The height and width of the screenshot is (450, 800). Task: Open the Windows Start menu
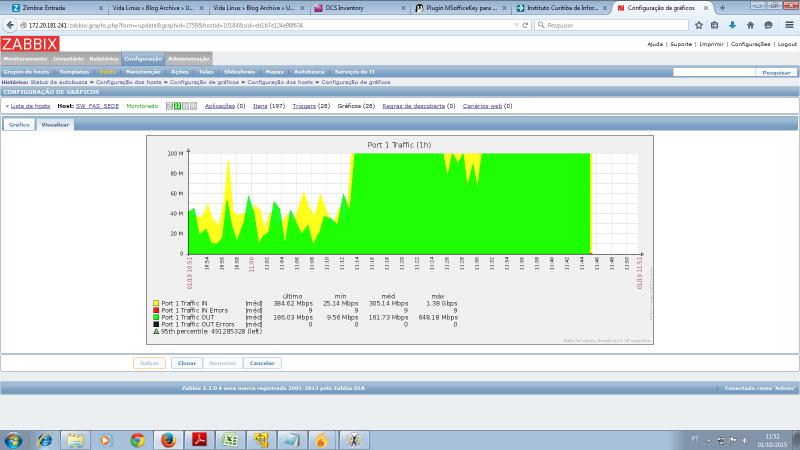pyautogui.click(x=14, y=439)
